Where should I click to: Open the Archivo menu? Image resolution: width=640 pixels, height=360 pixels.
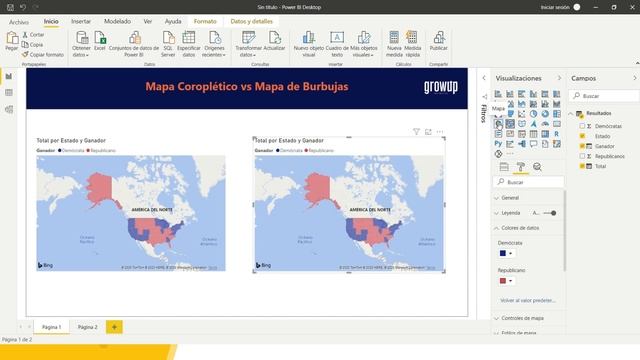[19, 22]
